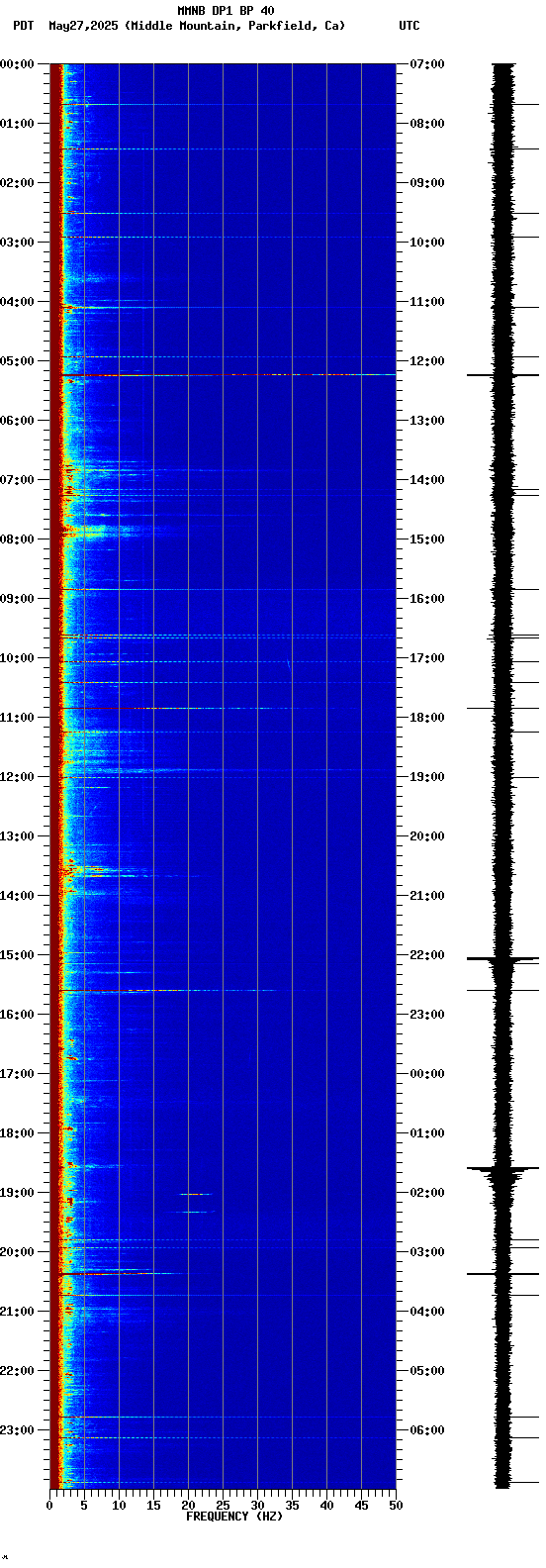Click the "25" Hz frequency tick label

223,1506
